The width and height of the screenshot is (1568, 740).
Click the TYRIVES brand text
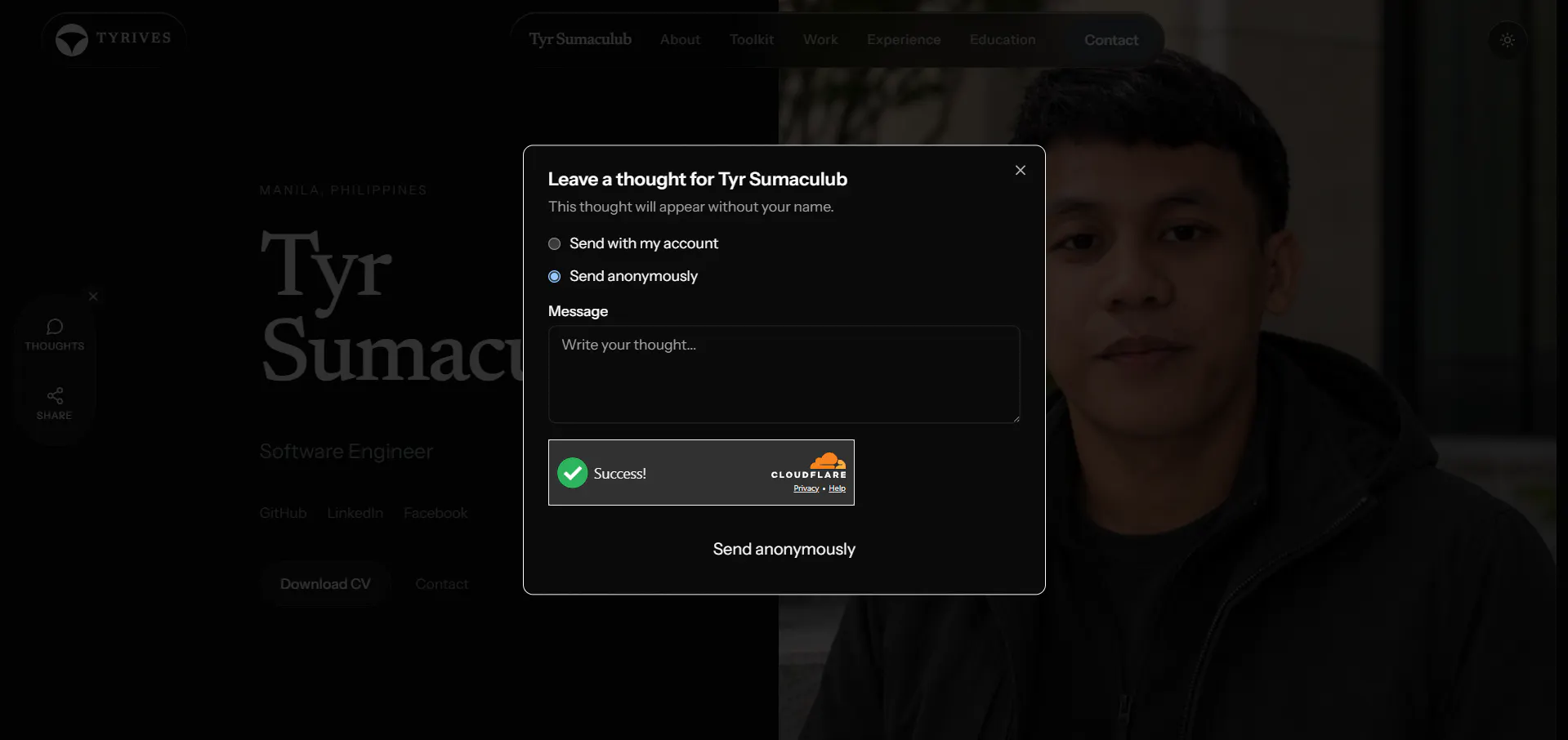(x=134, y=38)
